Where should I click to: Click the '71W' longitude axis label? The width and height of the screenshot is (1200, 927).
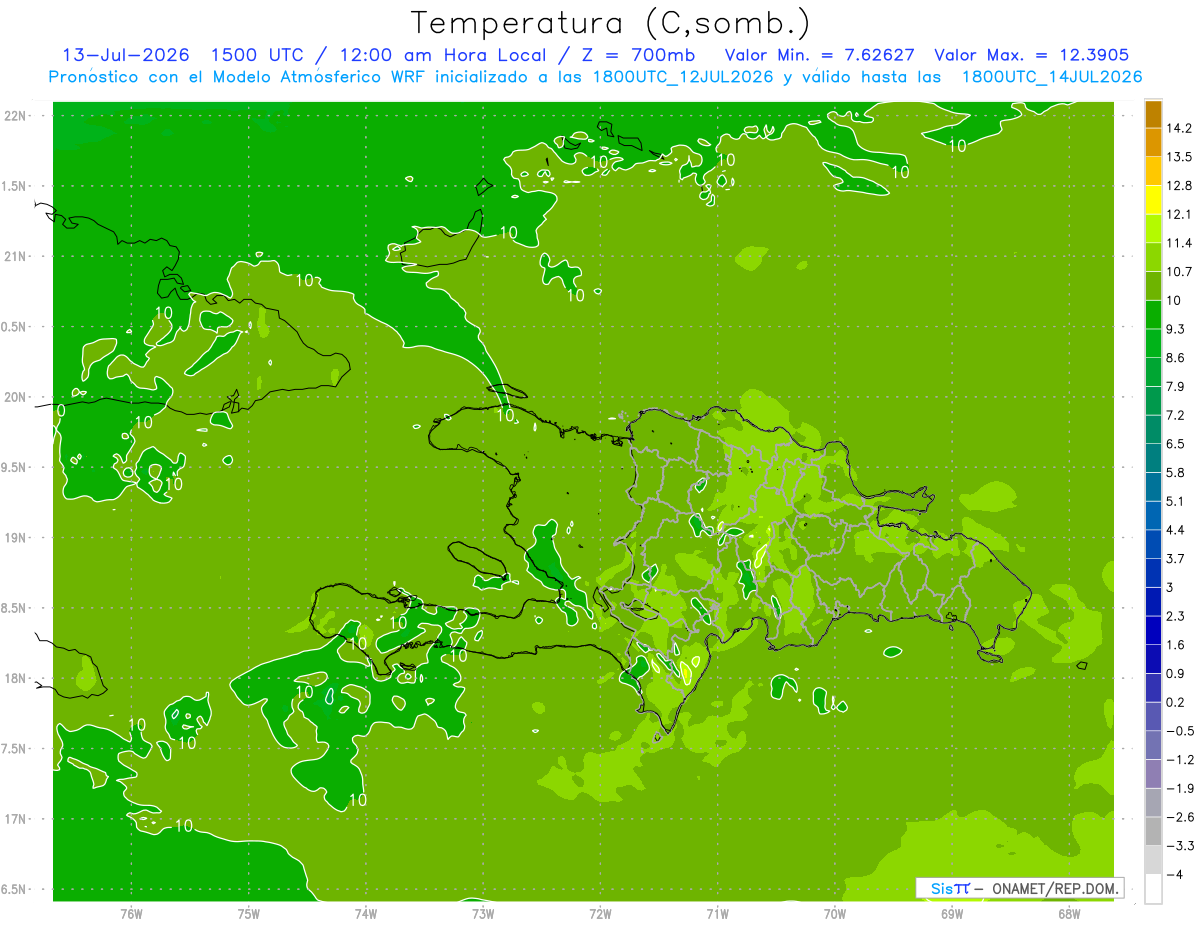coord(717,914)
